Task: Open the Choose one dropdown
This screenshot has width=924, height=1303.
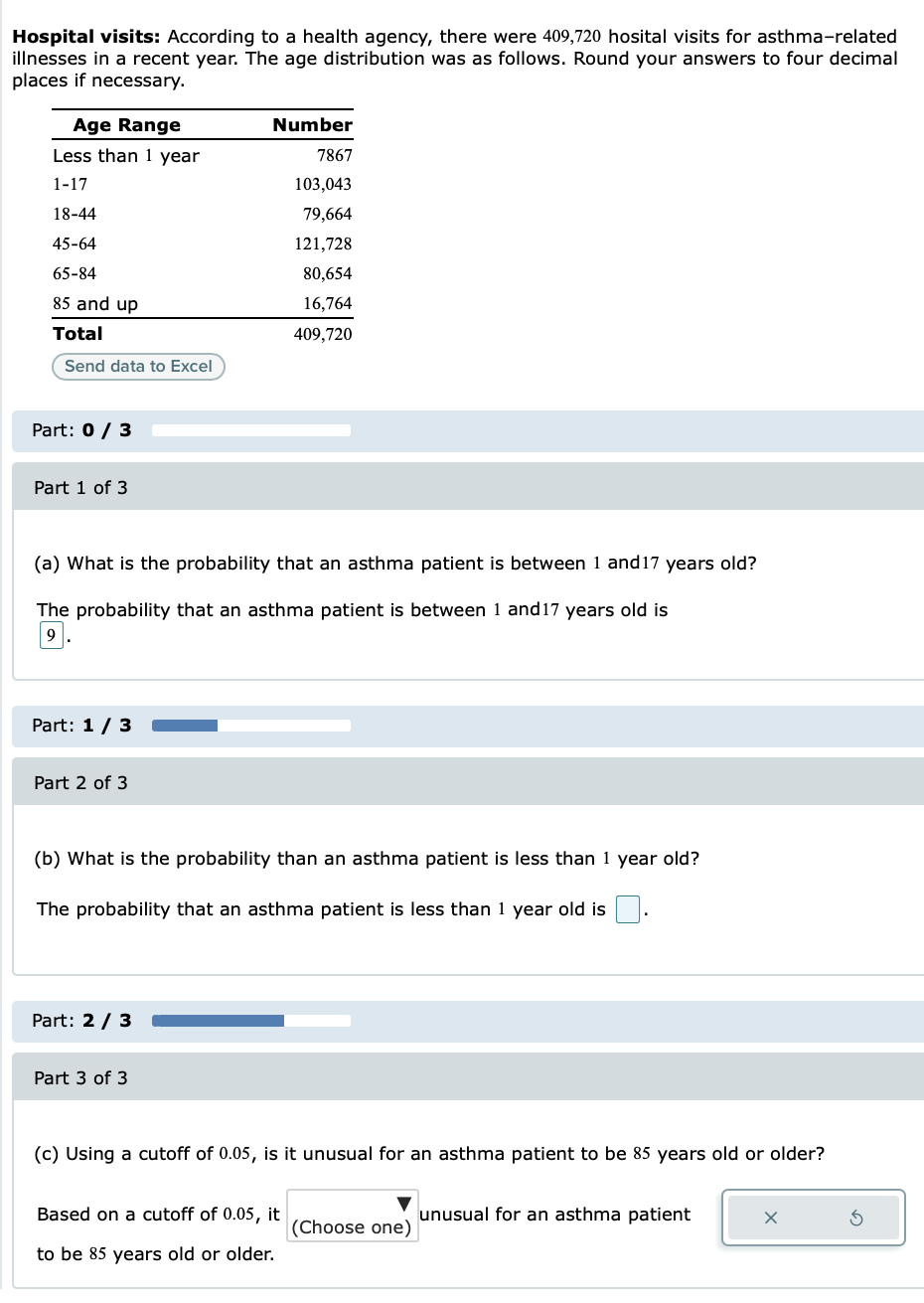Action: [x=353, y=1216]
